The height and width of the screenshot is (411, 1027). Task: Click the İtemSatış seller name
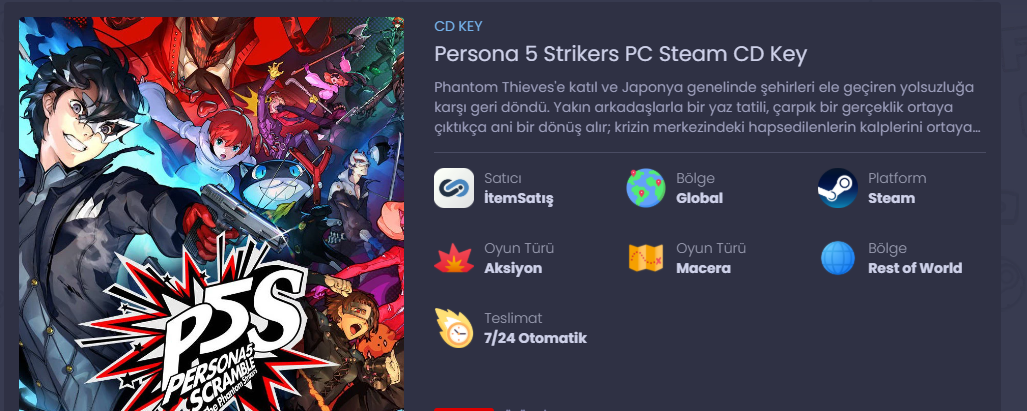coord(519,198)
